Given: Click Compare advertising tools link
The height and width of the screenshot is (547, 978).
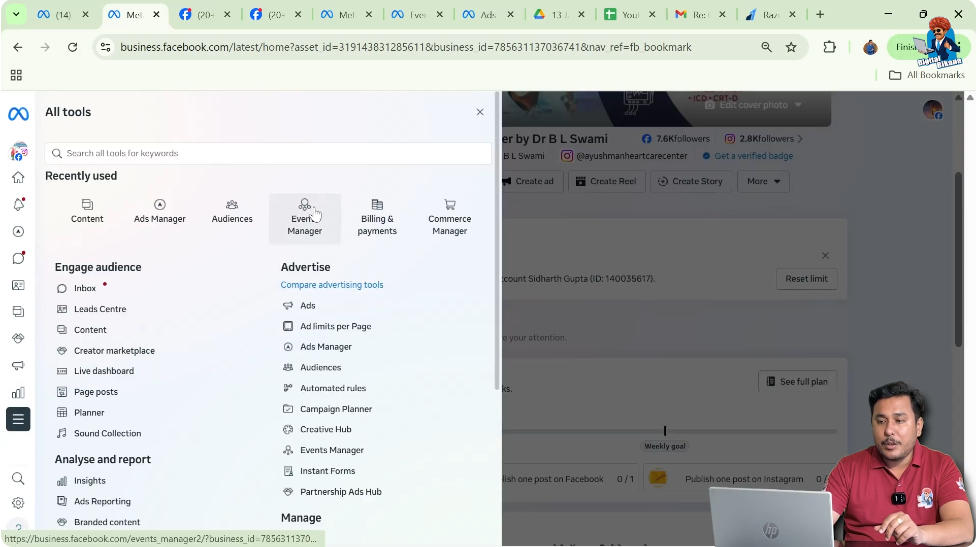Looking at the screenshot, I should (332, 285).
